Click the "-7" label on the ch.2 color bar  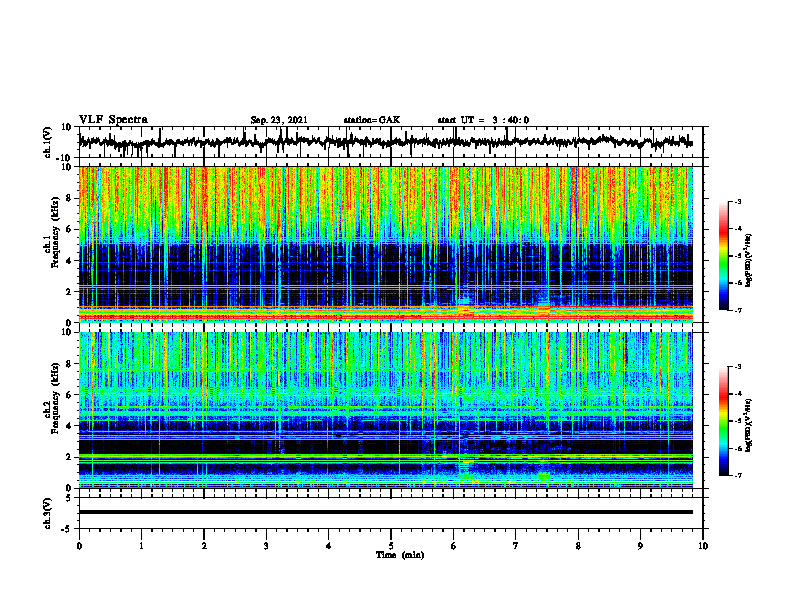737,475
